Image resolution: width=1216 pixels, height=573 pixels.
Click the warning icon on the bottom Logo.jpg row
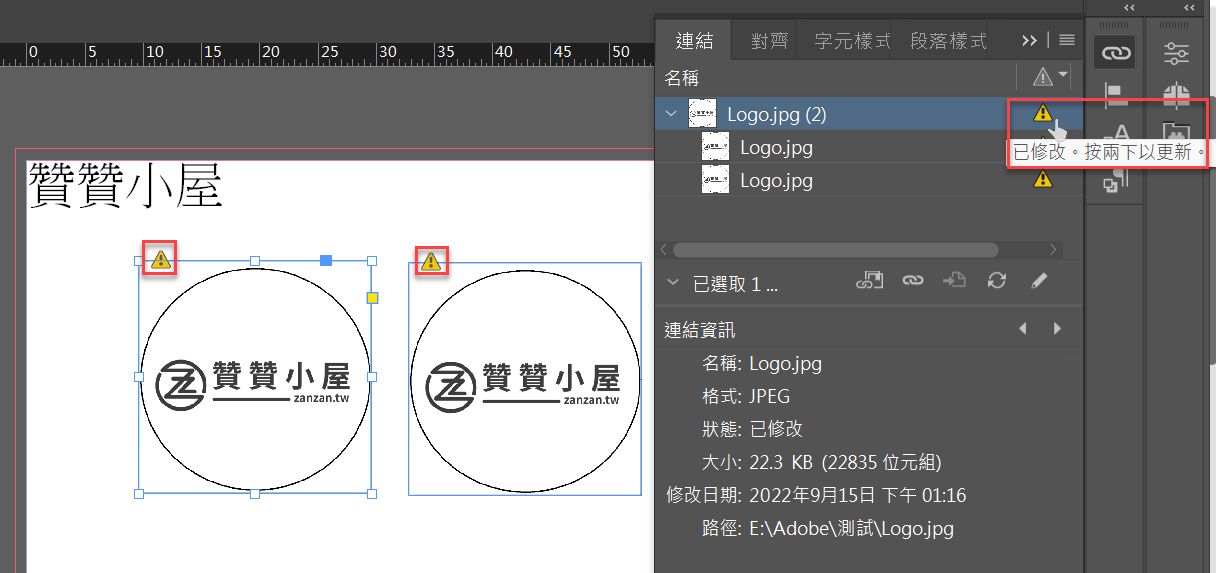(x=1042, y=179)
